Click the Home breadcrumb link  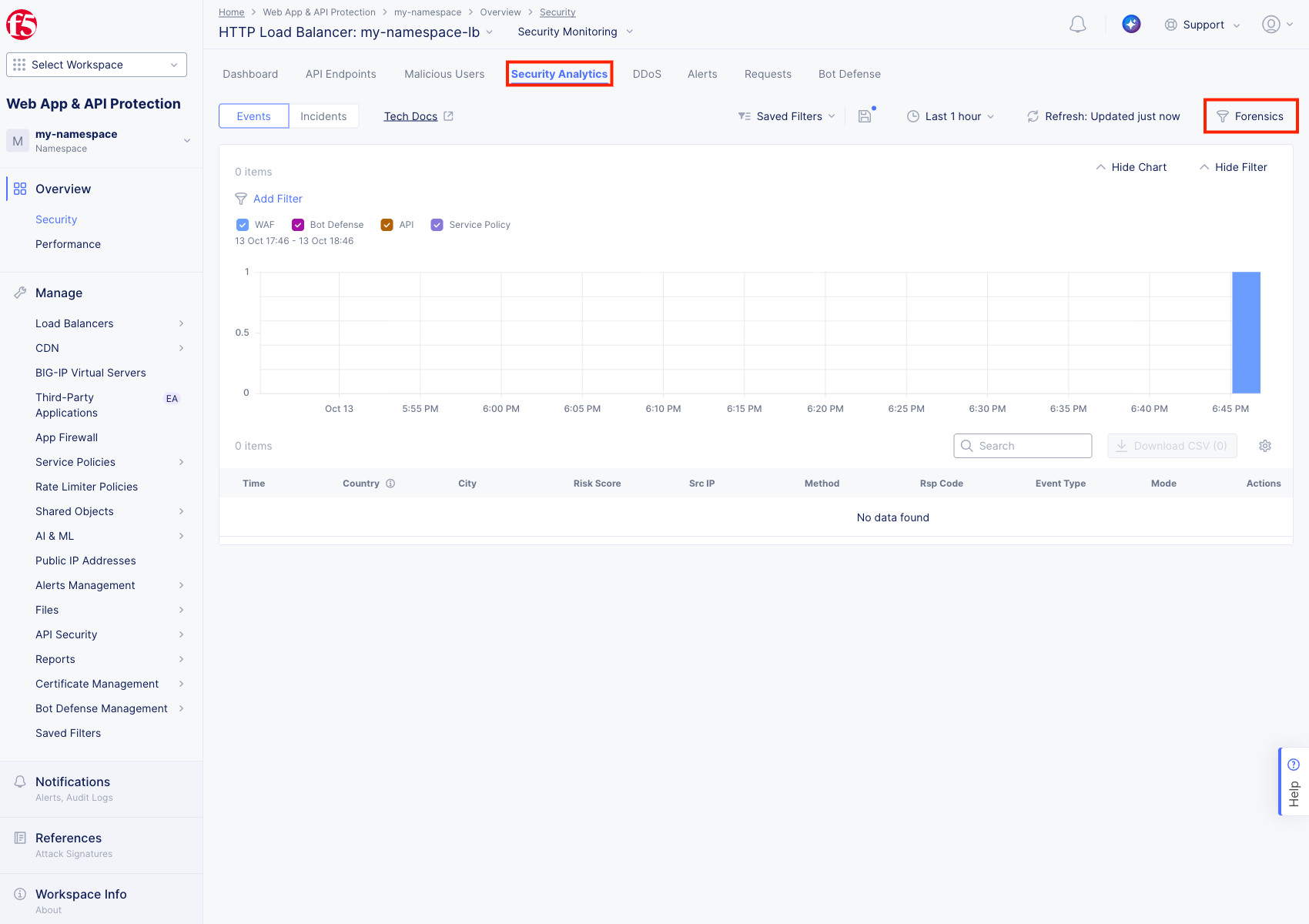231,12
